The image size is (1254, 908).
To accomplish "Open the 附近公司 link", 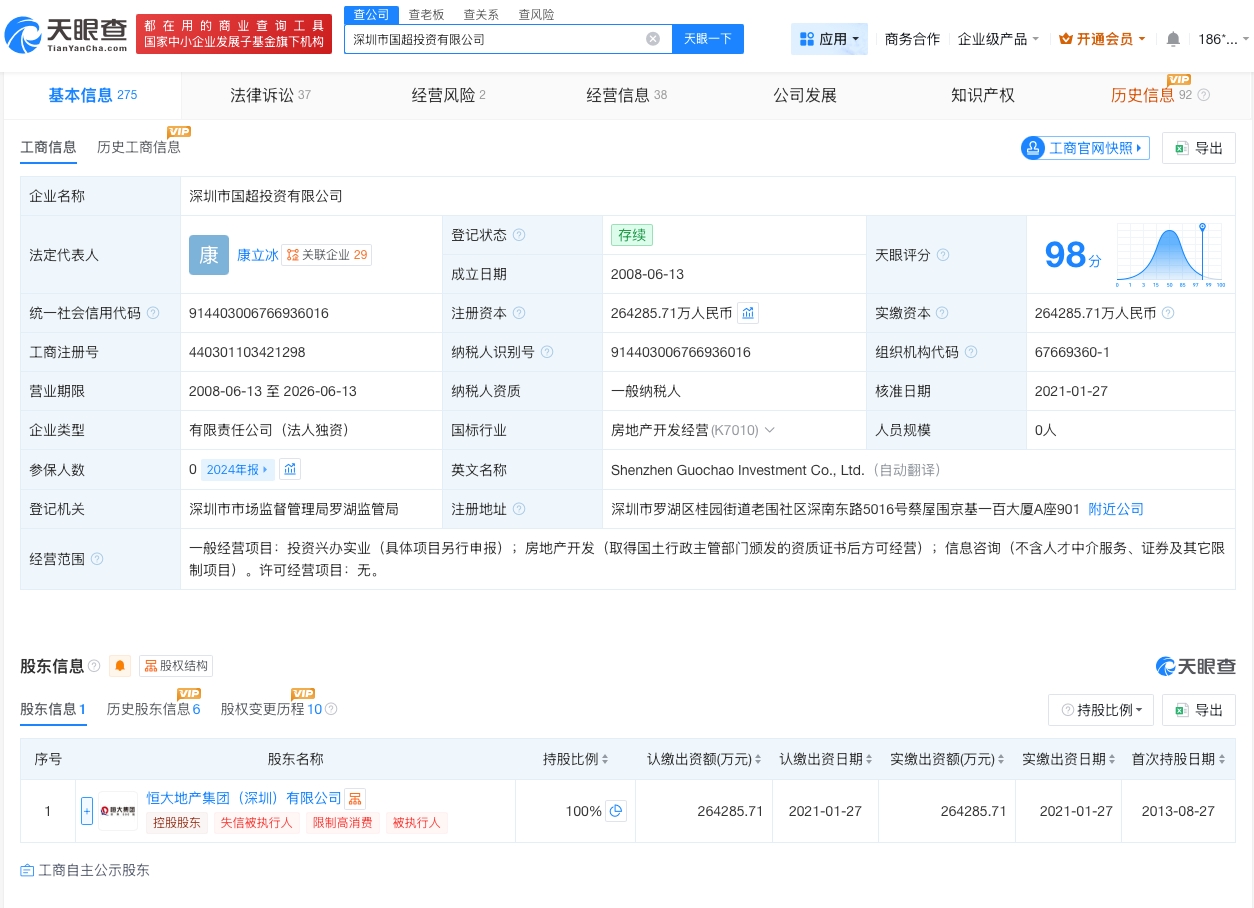I will 1116,509.
